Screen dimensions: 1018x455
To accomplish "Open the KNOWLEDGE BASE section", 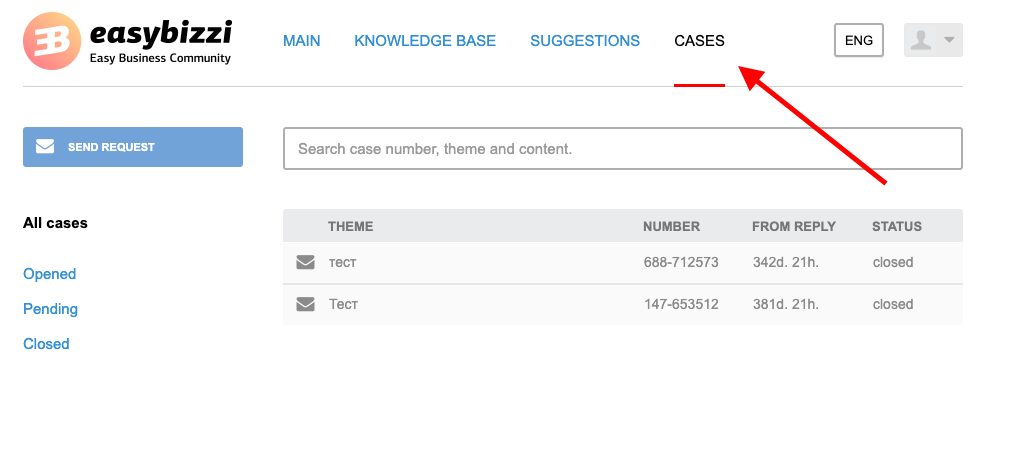I will 425,41.
